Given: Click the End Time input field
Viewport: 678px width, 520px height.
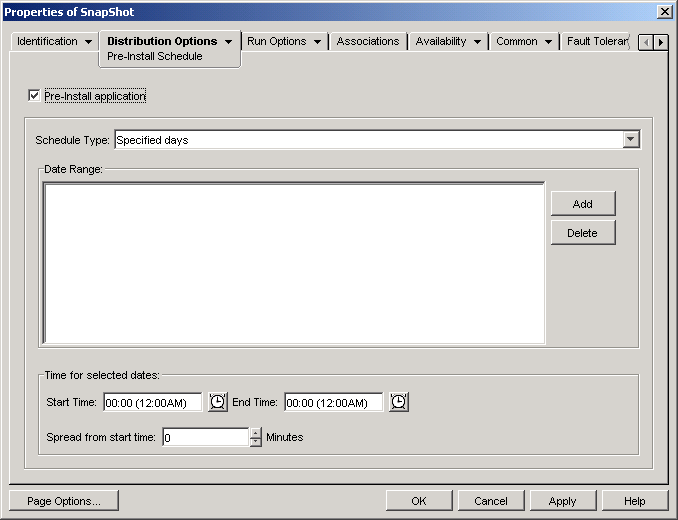Looking at the screenshot, I should (333, 402).
